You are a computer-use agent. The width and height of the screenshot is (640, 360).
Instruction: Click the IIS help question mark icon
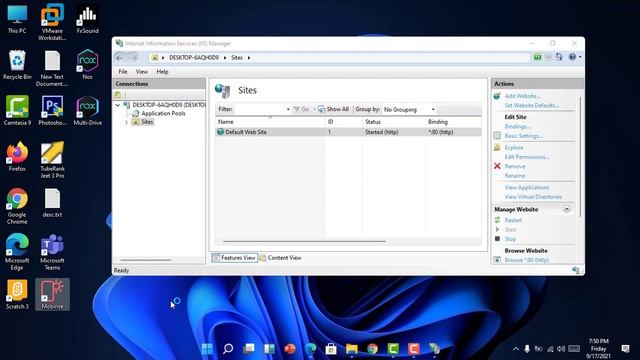(x=572, y=57)
